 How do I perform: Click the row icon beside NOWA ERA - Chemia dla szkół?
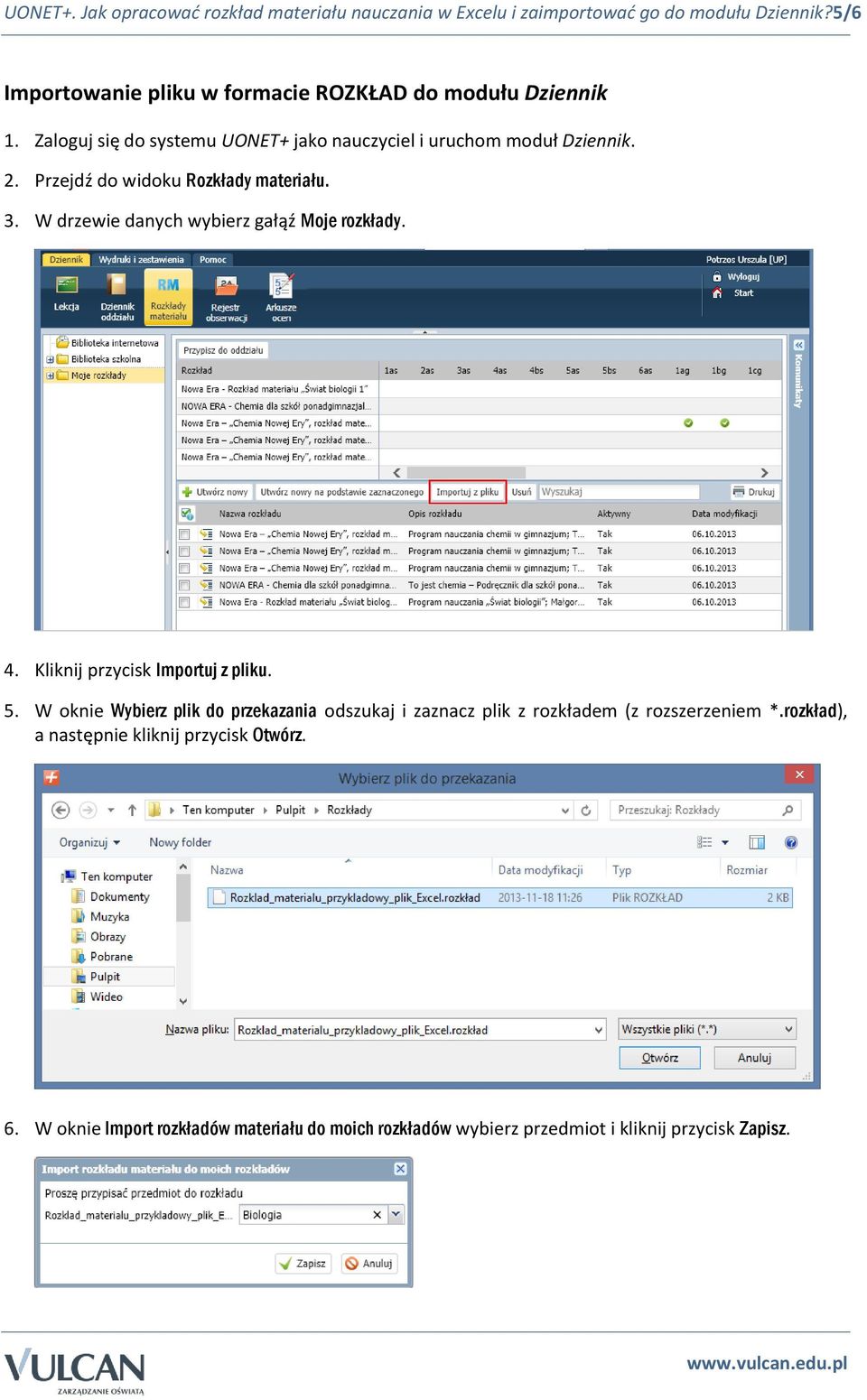[206, 585]
